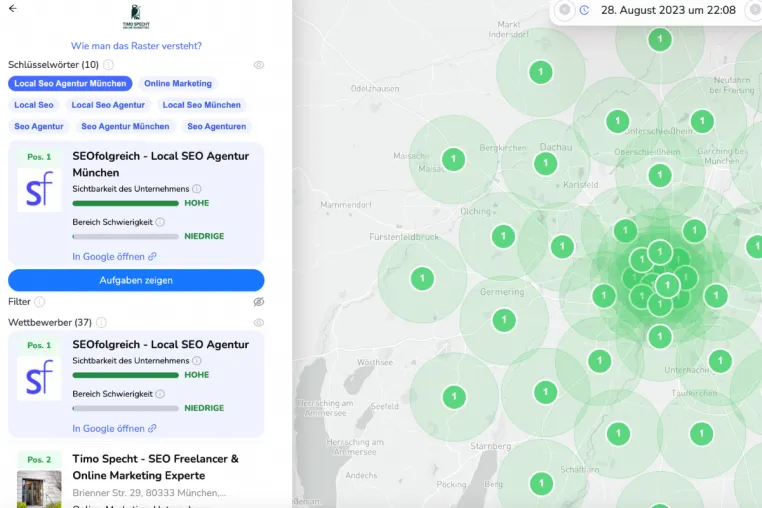Click rank marker beside Maisach label

pyautogui.click(x=453, y=159)
